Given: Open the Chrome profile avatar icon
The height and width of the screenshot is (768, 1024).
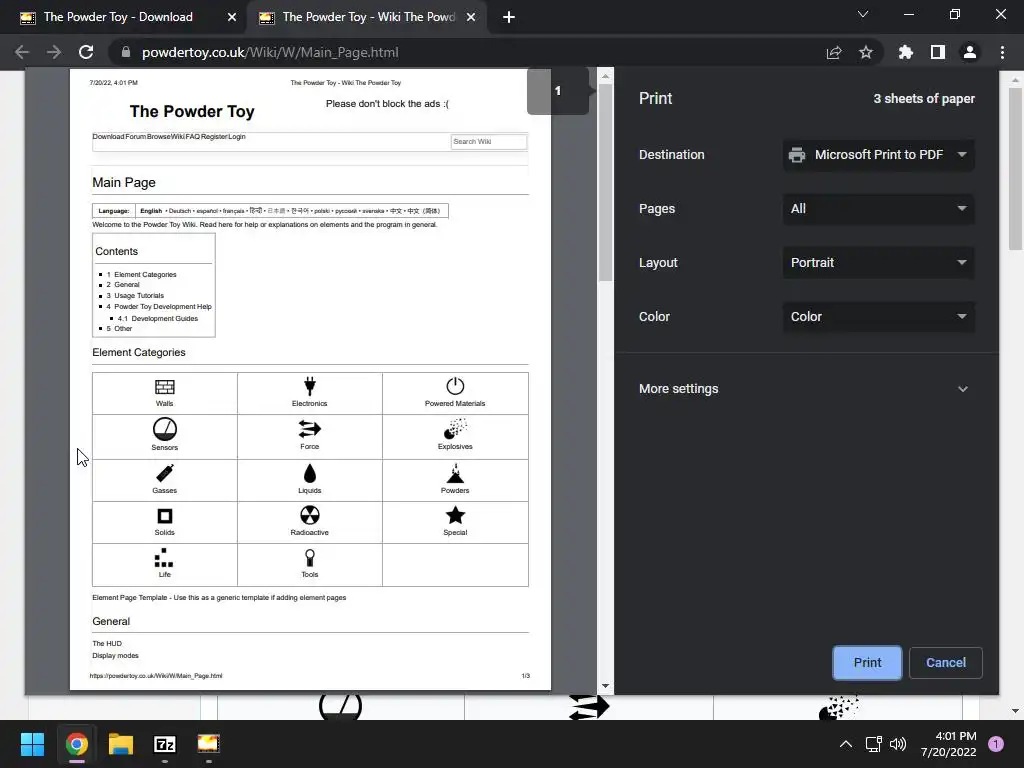Looking at the screenshot, I should tap(970, 52).
